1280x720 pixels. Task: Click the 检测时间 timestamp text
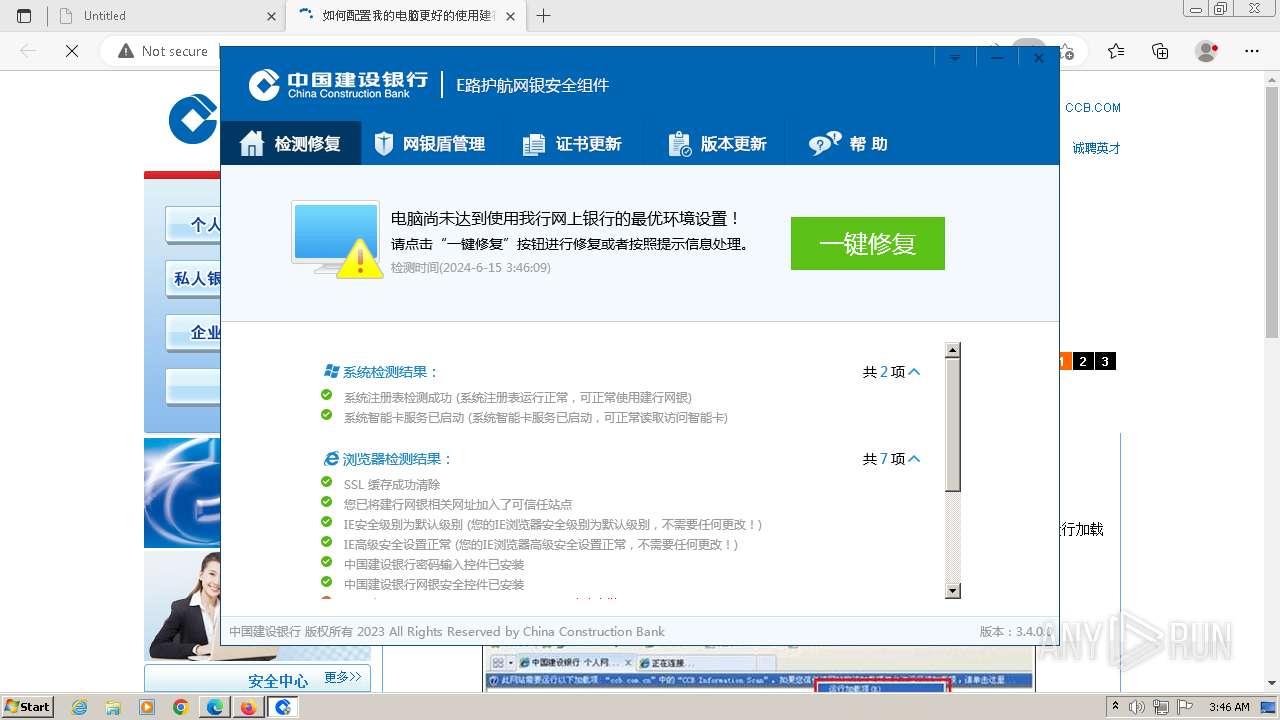pyautogui.click(x=470, y=268)
